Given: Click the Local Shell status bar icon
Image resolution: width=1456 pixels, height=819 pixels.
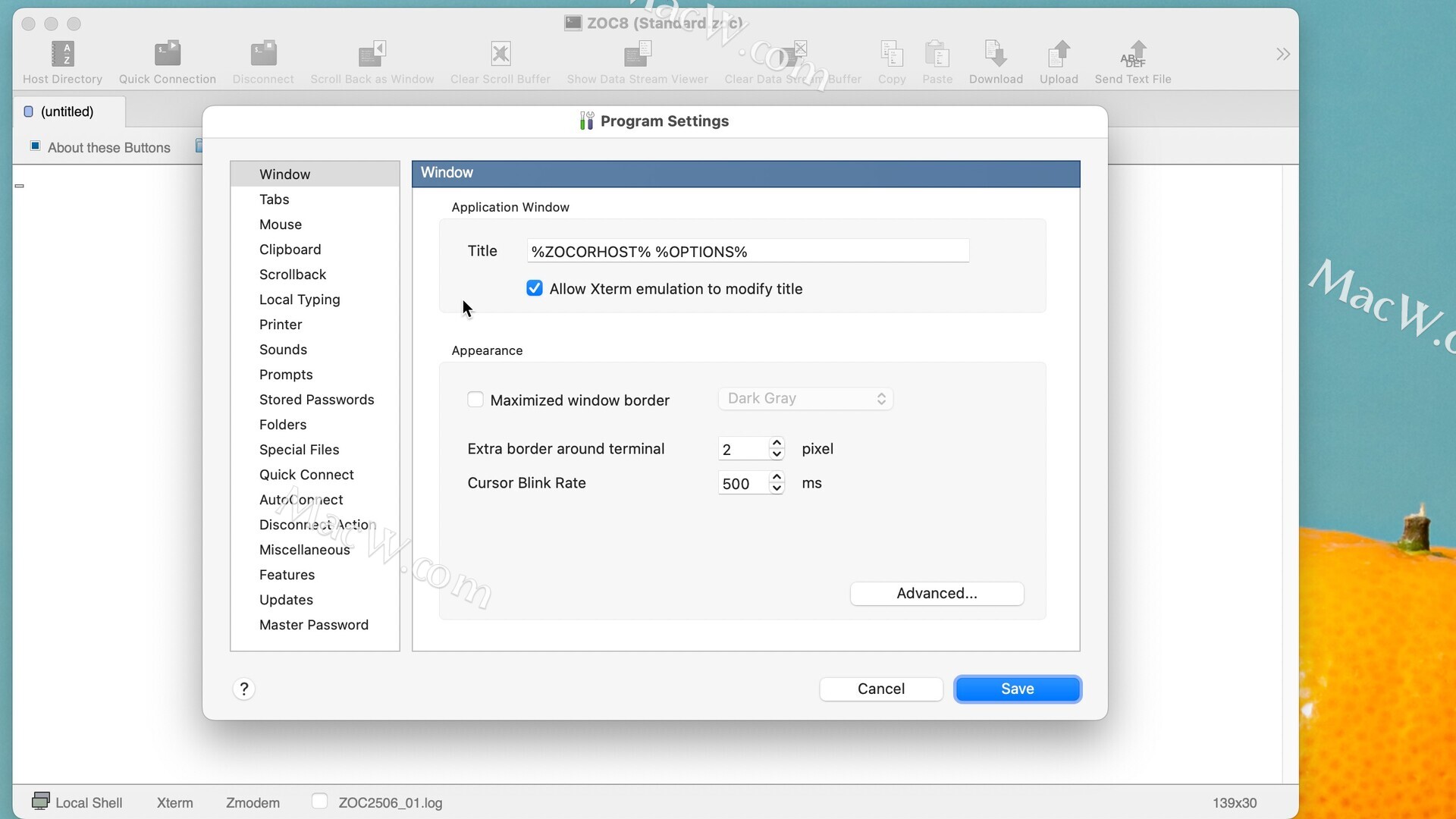Looking at the screenshot, I should point(41,801).
